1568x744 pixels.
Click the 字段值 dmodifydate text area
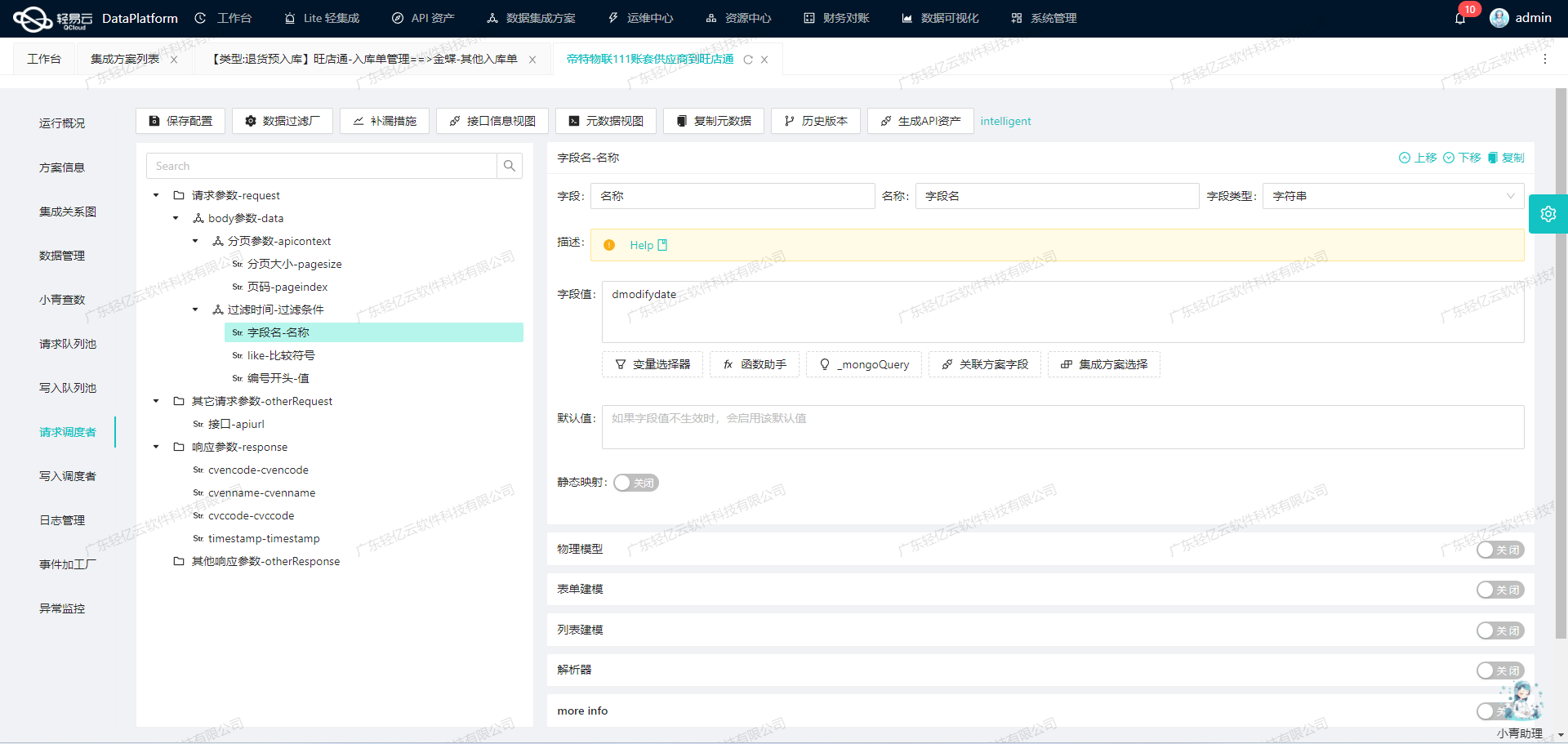click(1063, 312)
